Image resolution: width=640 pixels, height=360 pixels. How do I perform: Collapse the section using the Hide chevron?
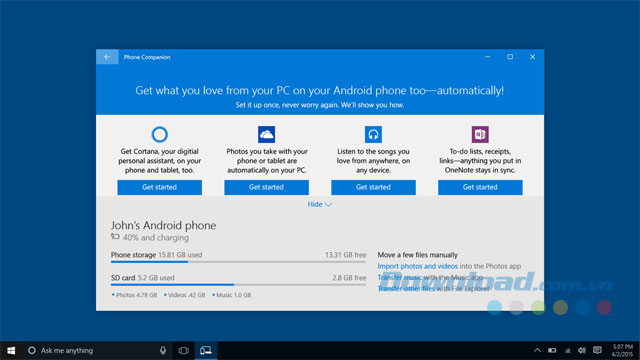320,204
